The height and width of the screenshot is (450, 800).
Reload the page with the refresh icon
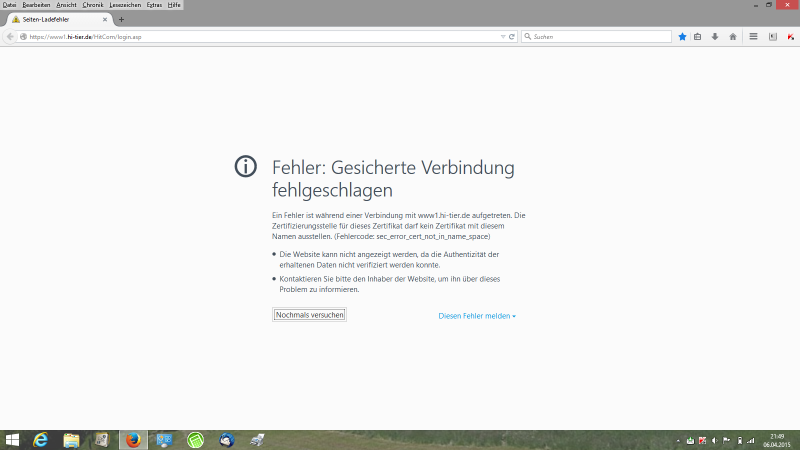512,37
